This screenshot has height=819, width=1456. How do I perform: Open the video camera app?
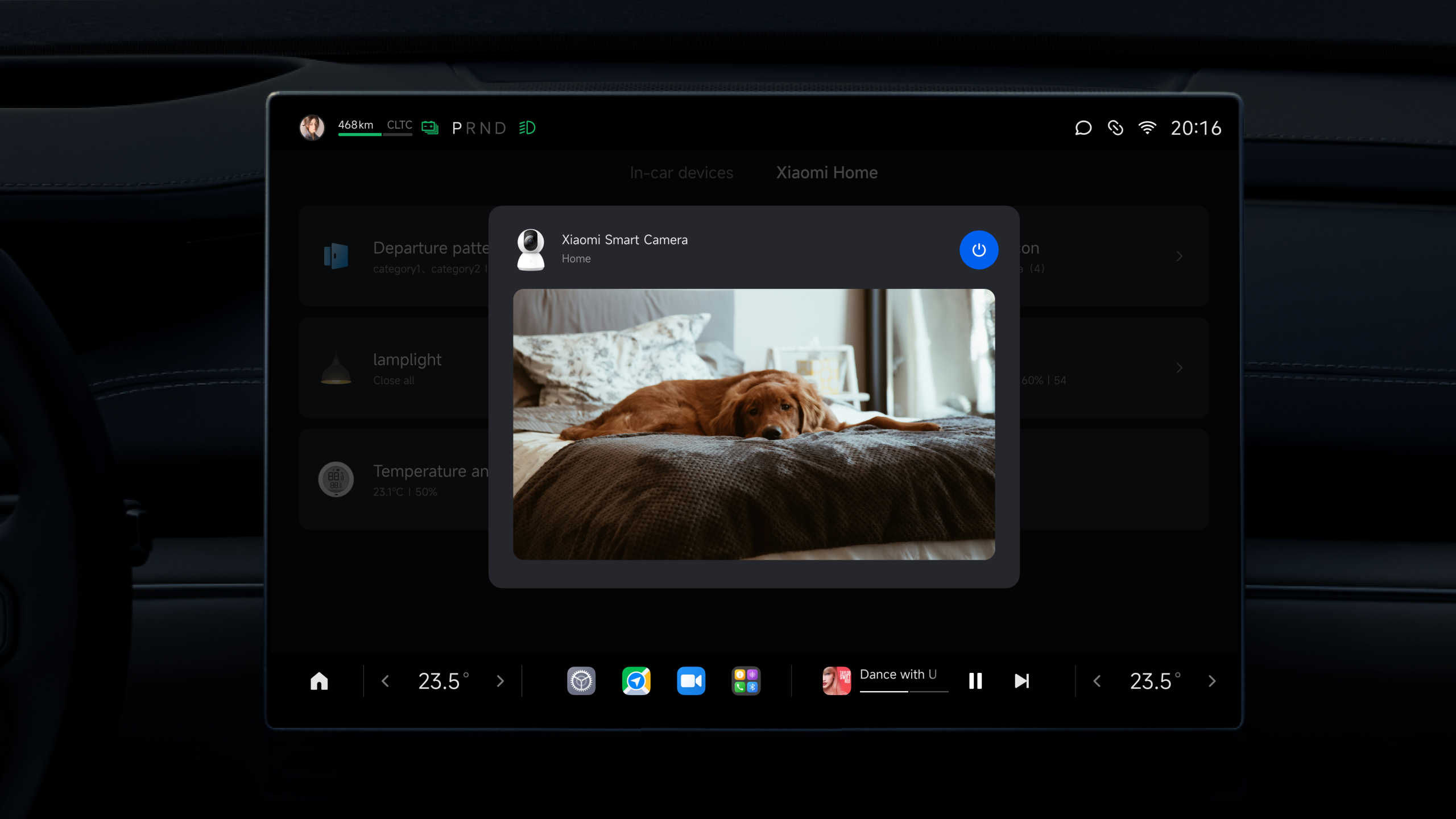691,681
